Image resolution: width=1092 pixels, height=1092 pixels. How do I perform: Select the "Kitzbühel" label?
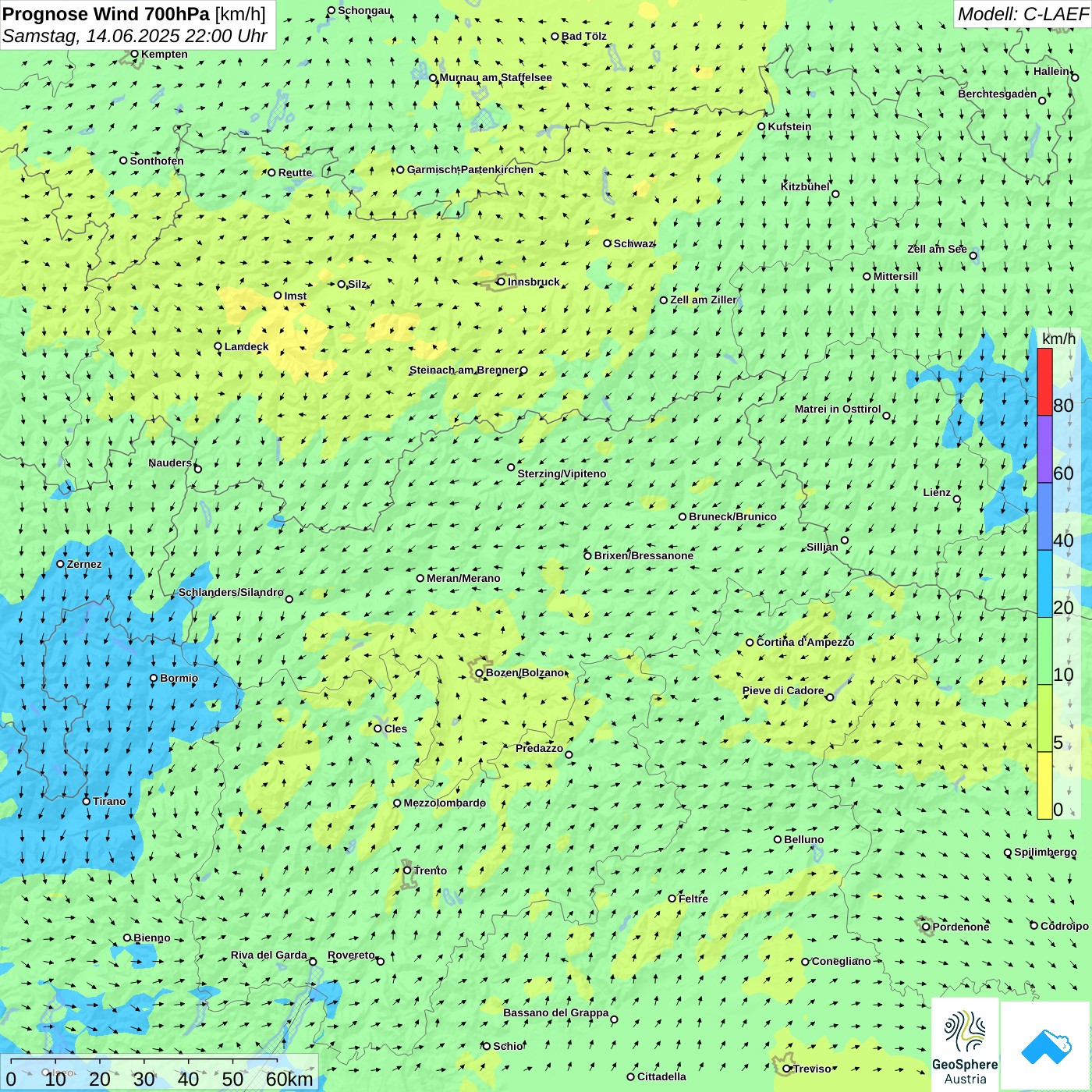(x=805, y=186)
